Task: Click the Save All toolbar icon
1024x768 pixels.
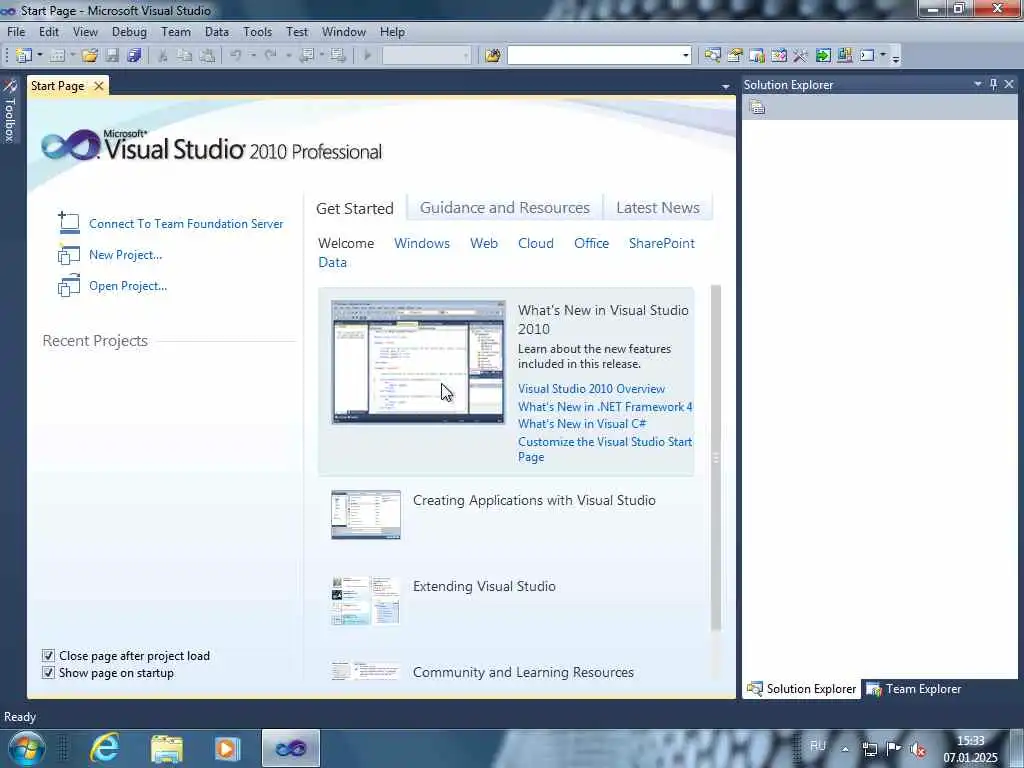Action: click(x=134, y=56)
